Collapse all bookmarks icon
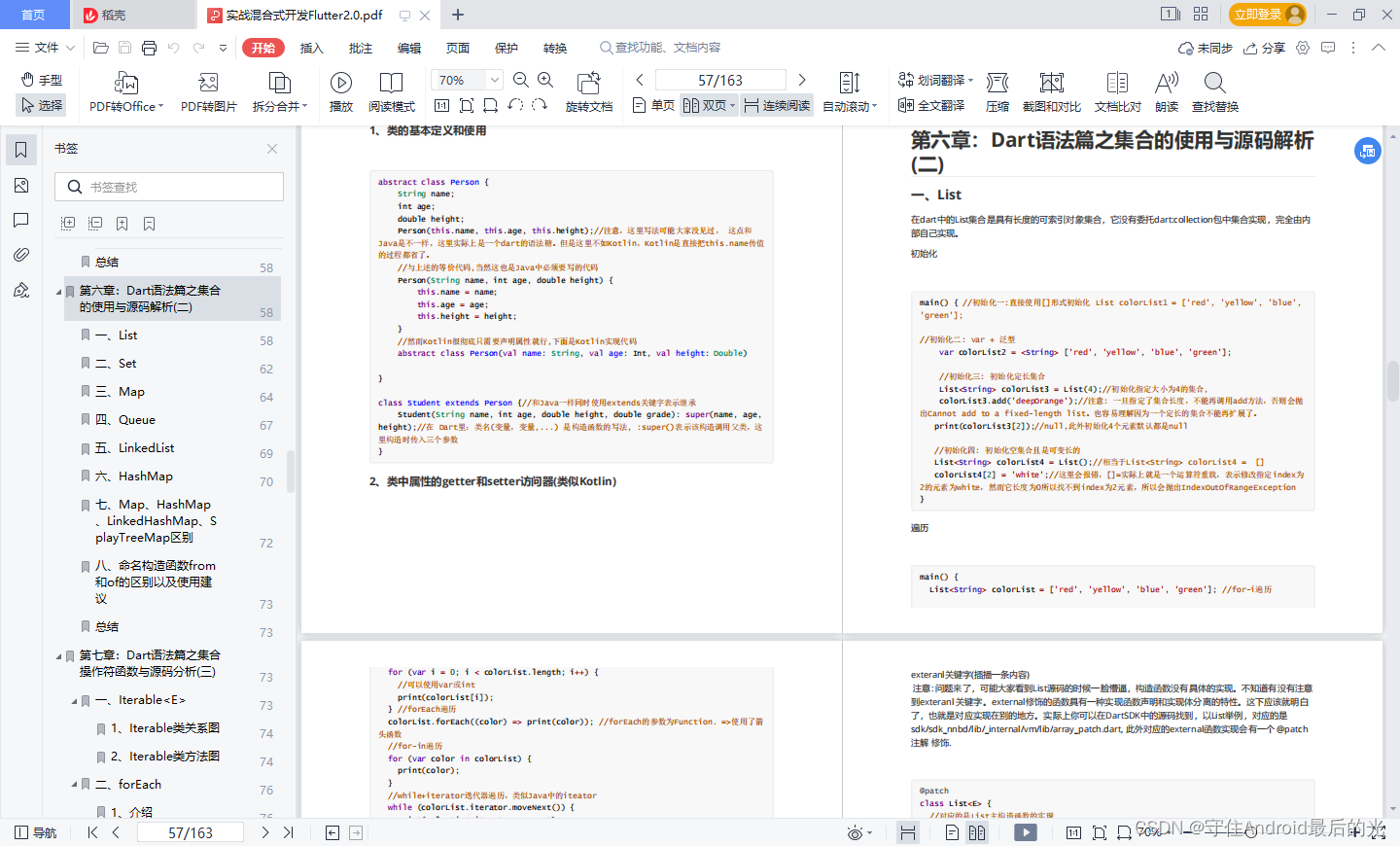This screenshot has height=846, width=1400. 95,224
